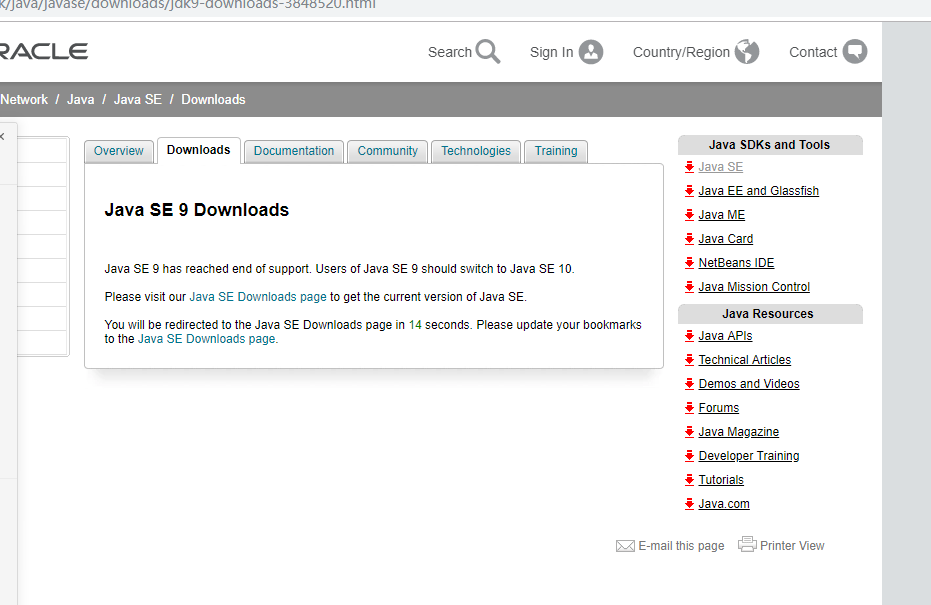Click Downloads in the breadcrumb
931x605 pixels.
(x=213, y=99)
